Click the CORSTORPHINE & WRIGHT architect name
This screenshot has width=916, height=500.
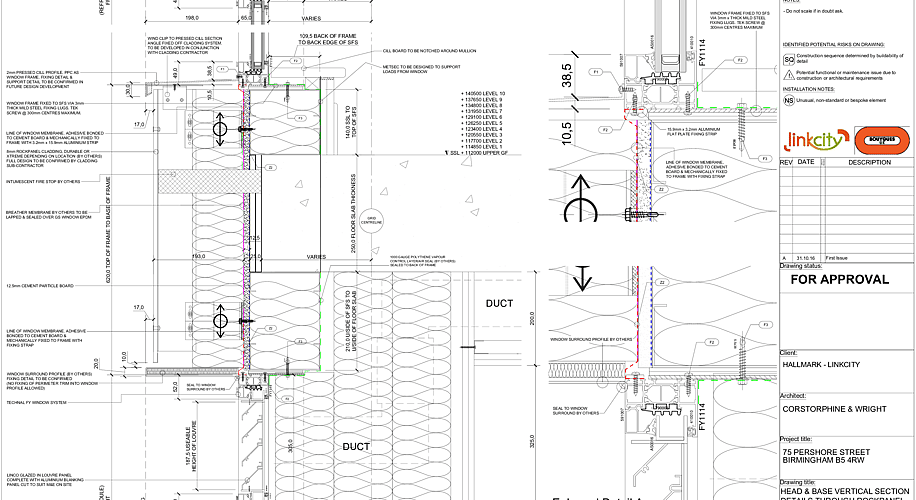point(835,409)
